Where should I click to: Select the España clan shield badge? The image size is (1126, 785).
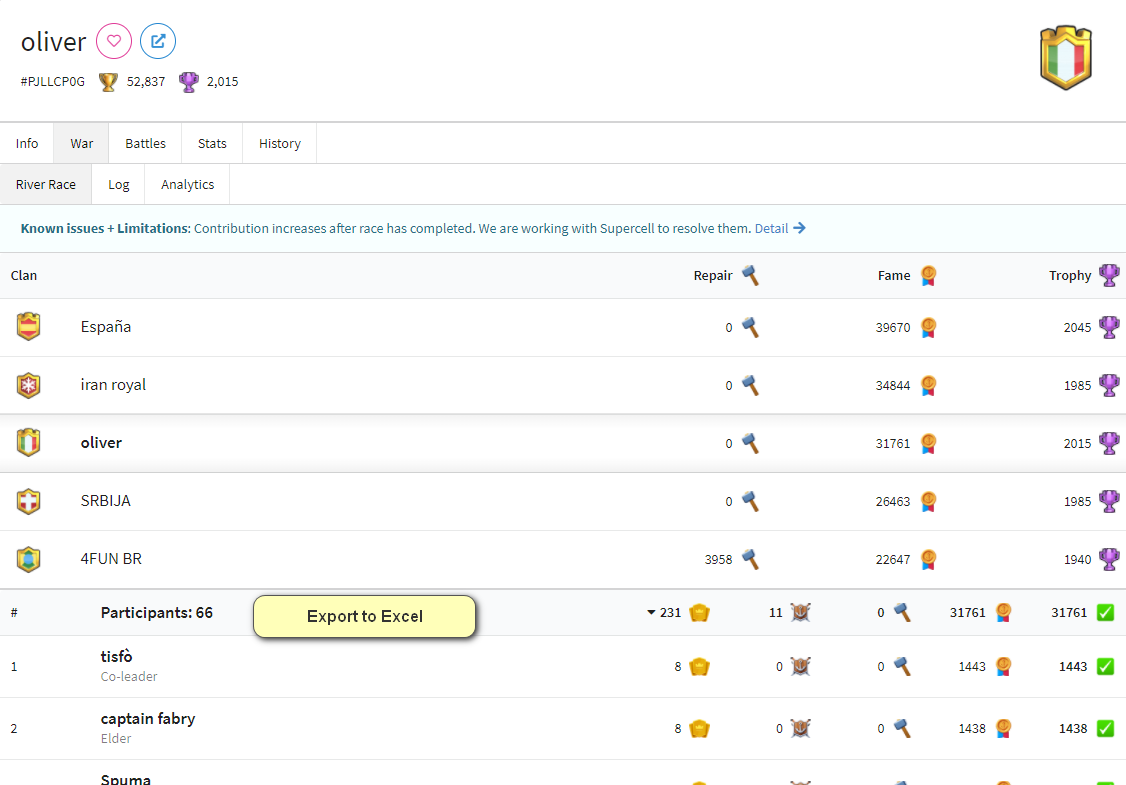point(29,326)
